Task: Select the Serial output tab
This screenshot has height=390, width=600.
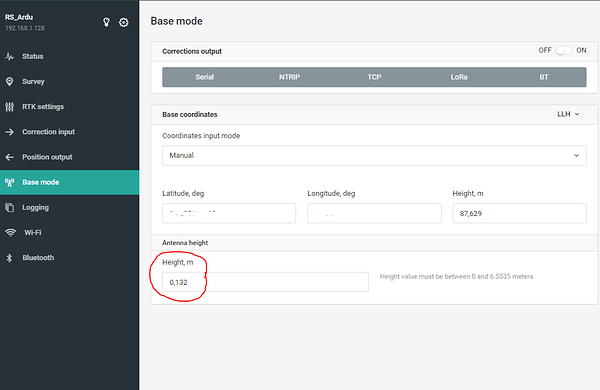Action: [205, 77]
